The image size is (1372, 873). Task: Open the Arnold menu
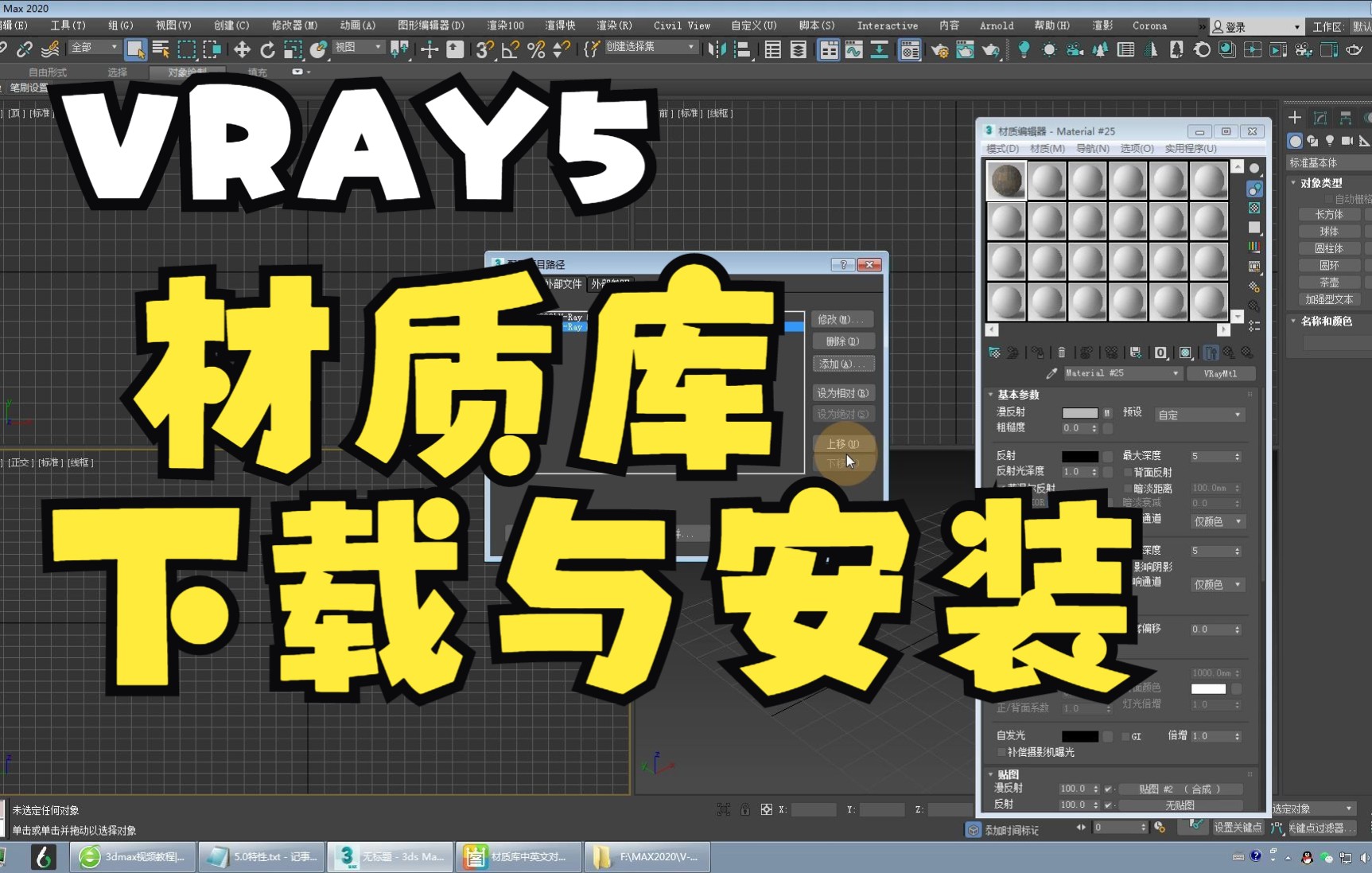[x=997, y=25]
